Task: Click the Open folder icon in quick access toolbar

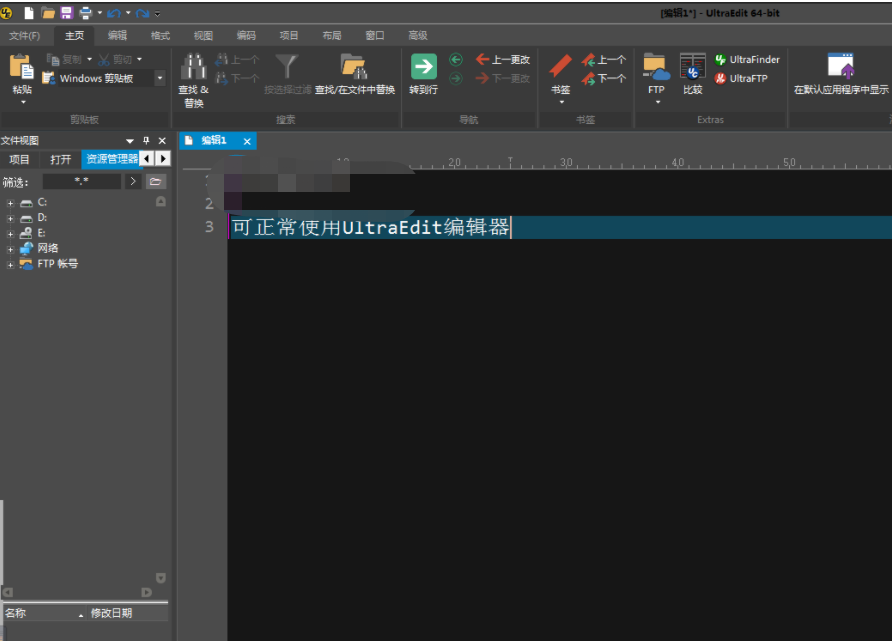Action: pos(48,13)
